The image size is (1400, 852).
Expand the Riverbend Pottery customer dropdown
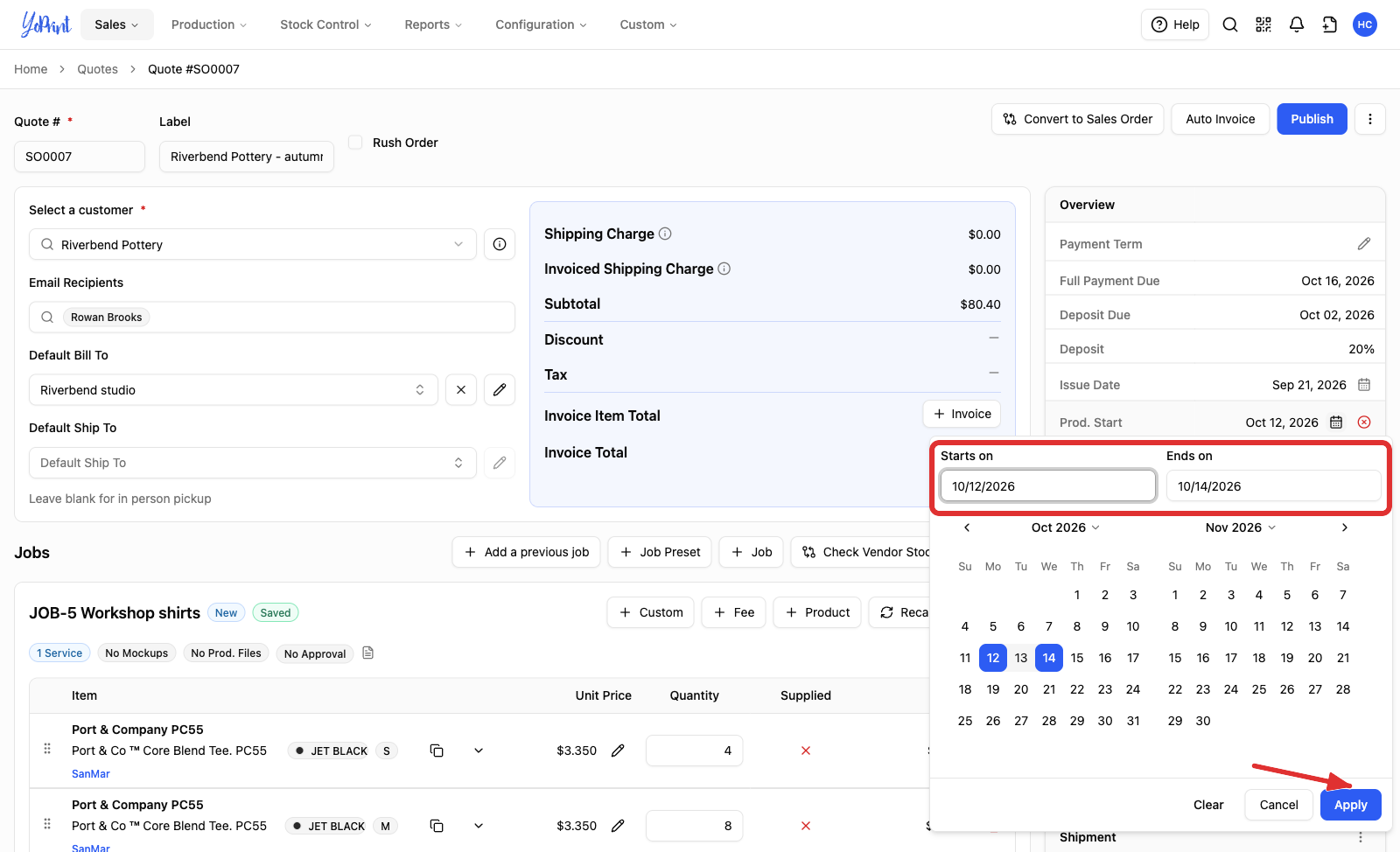point(458,244)
